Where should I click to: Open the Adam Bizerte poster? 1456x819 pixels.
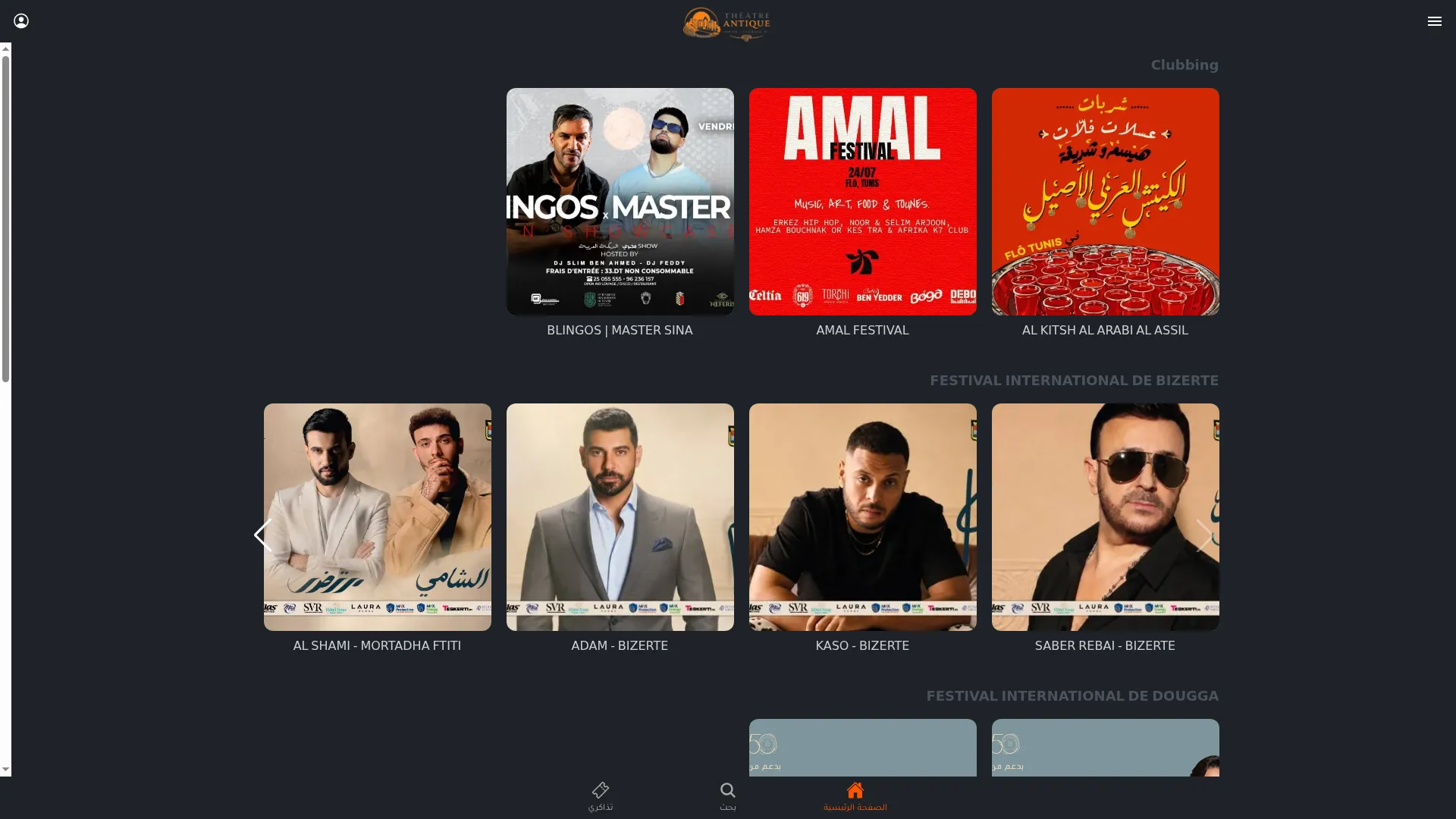coord(620,517)
